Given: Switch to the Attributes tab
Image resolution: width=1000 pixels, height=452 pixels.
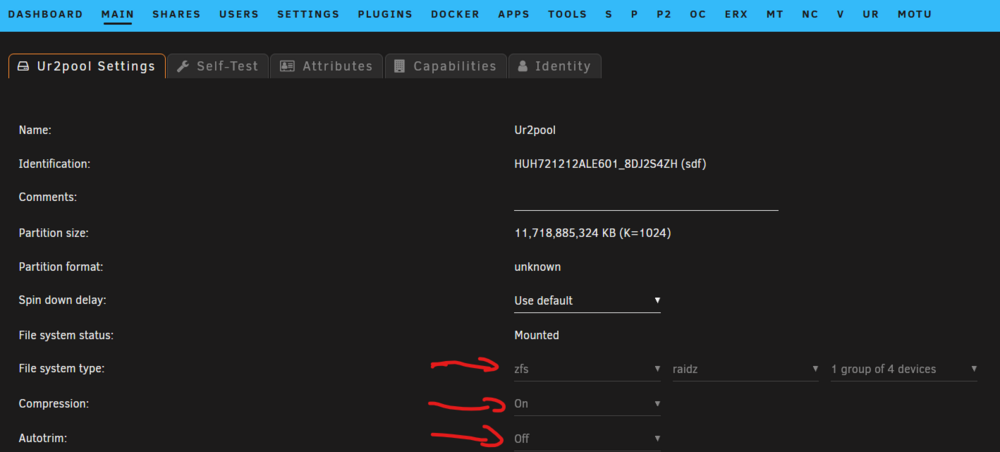Looking at the screenshot, I should (327, 66).
